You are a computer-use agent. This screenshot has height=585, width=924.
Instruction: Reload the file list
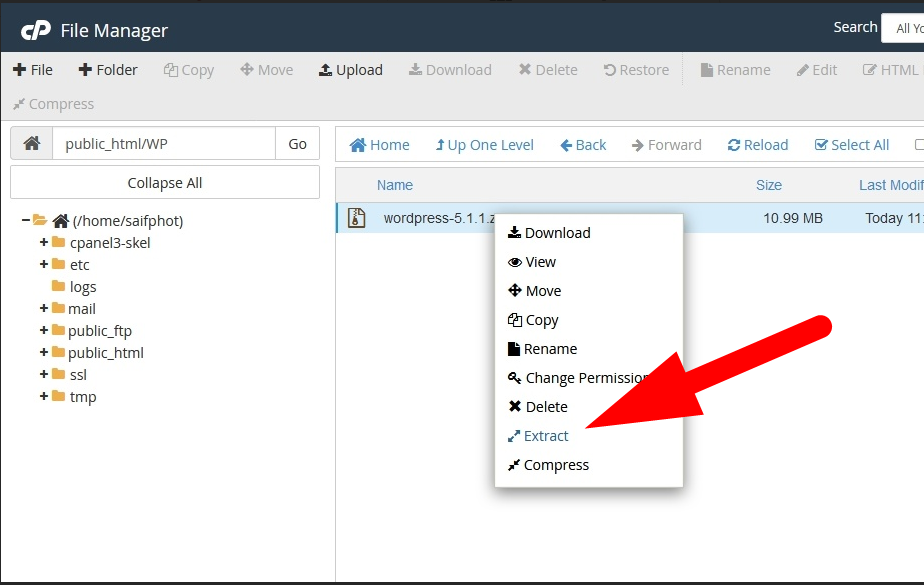(758, 145)
